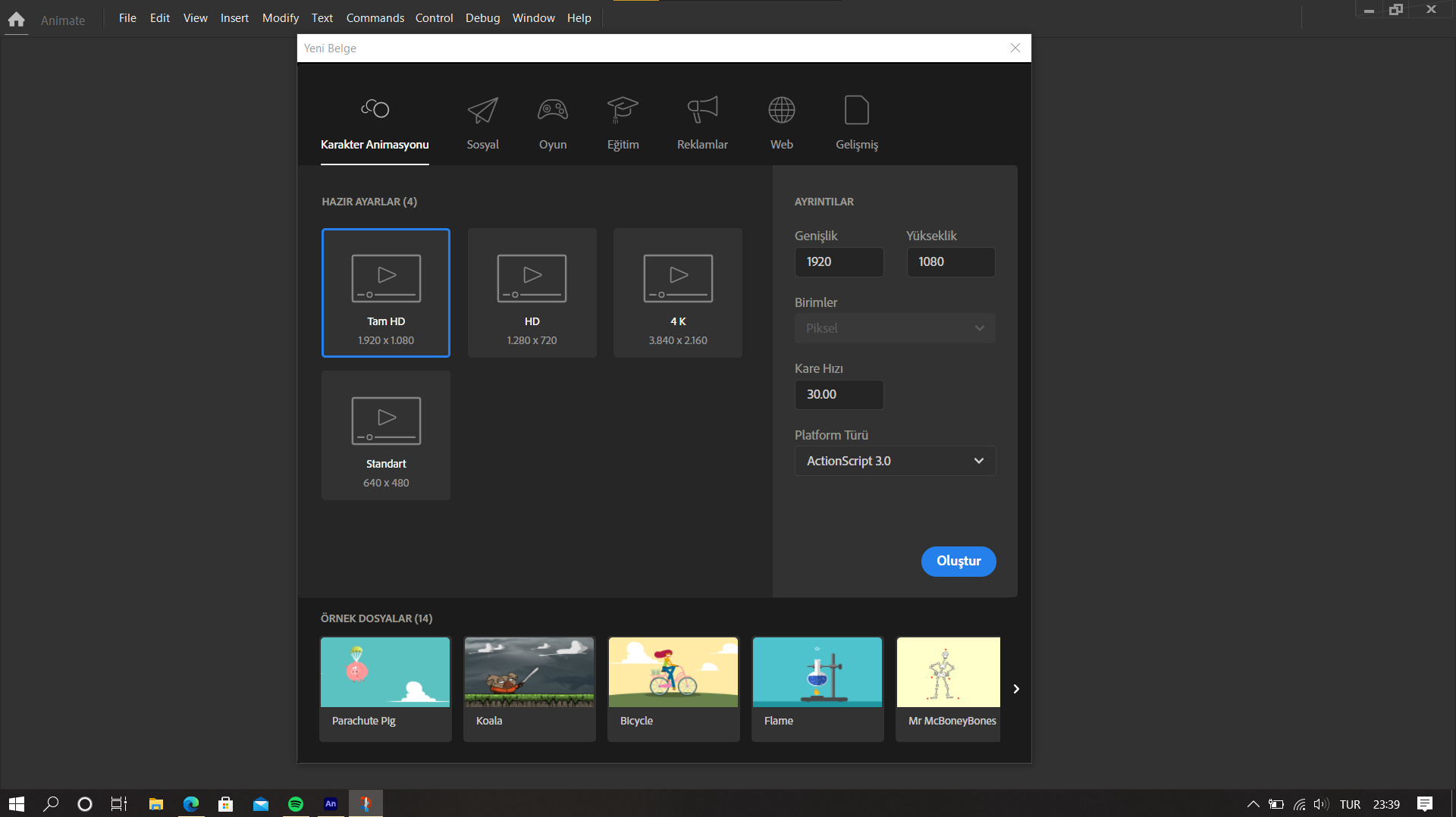1456x817 pixels.
Task: Select the Sosyal paper plane icon
Action: click(482, 110)
